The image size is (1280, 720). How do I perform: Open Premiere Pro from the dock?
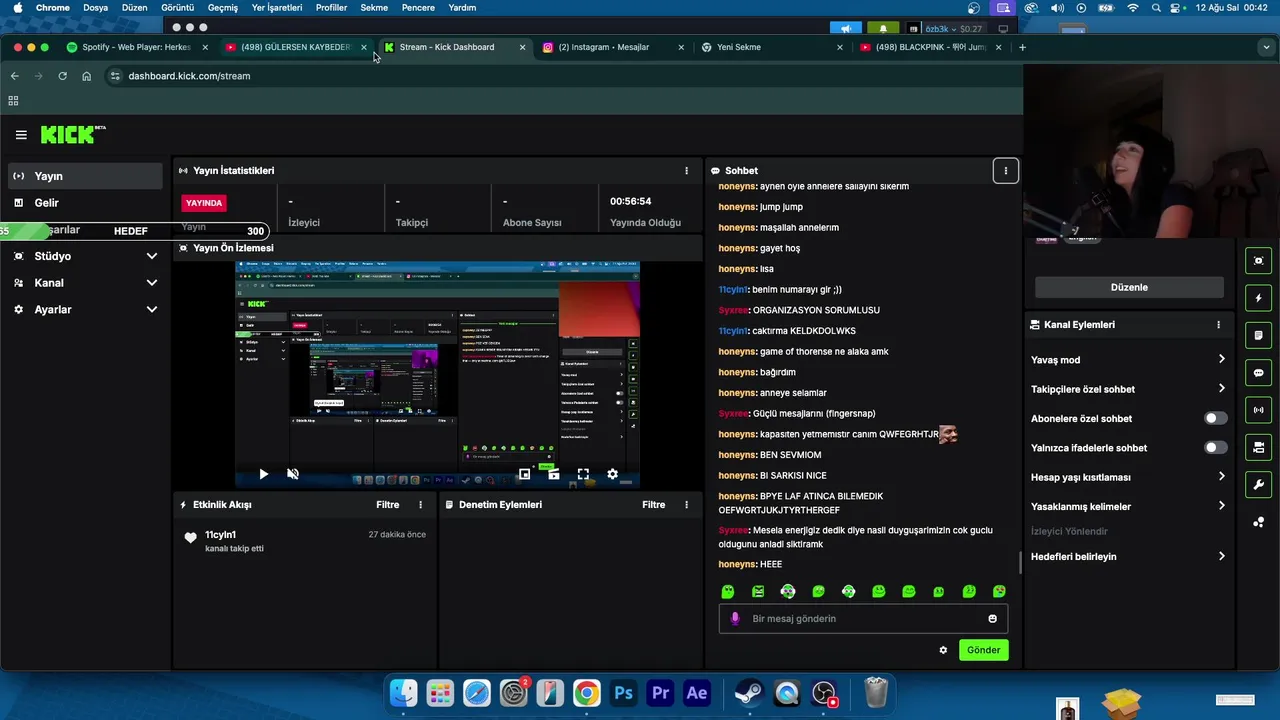coord(661,693)
